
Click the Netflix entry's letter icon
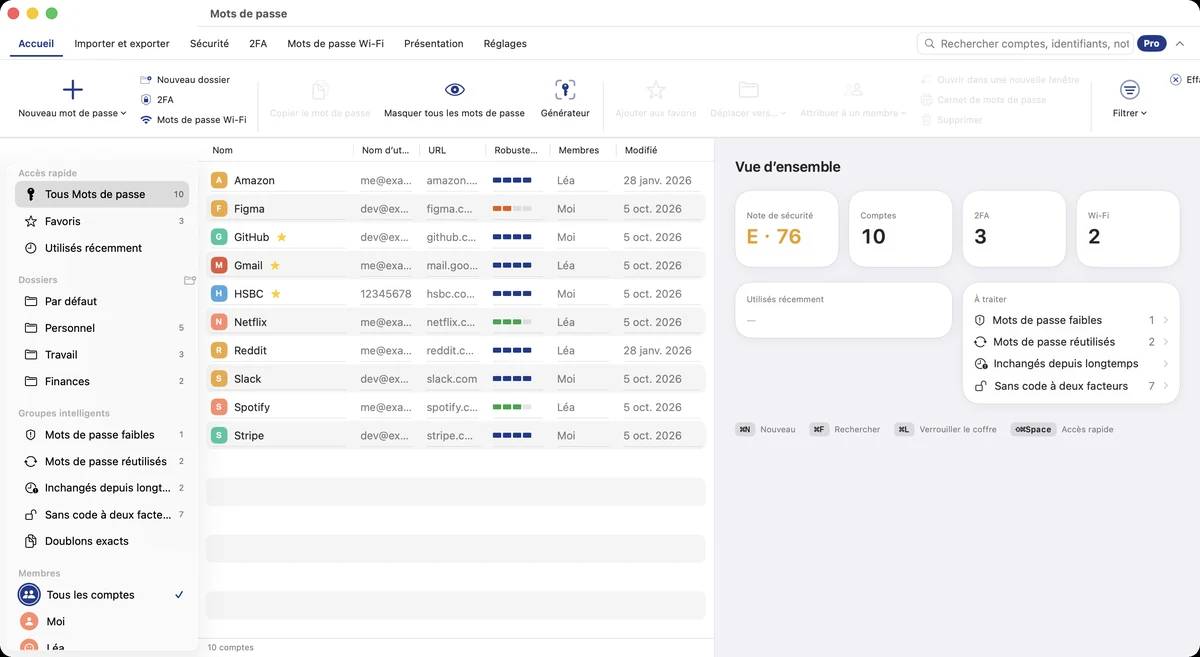point(219,322)
